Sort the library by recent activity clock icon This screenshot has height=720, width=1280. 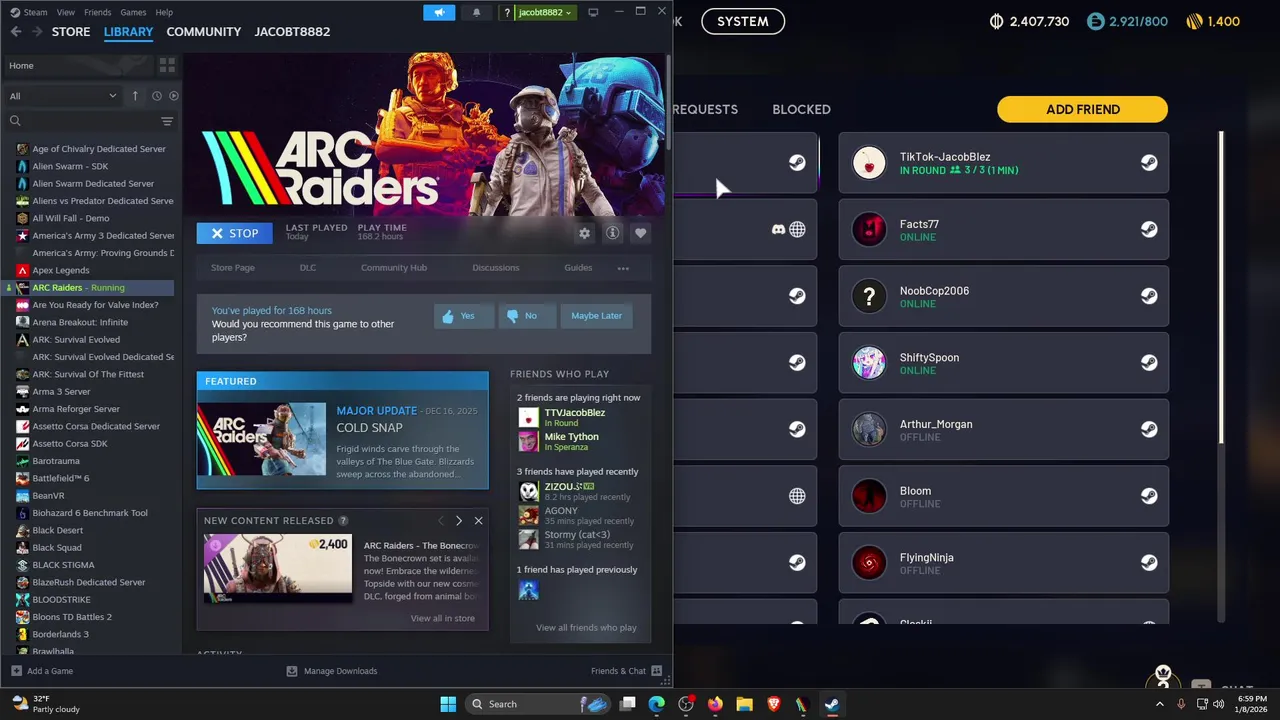pyautogui.click(x=156, y=96)
